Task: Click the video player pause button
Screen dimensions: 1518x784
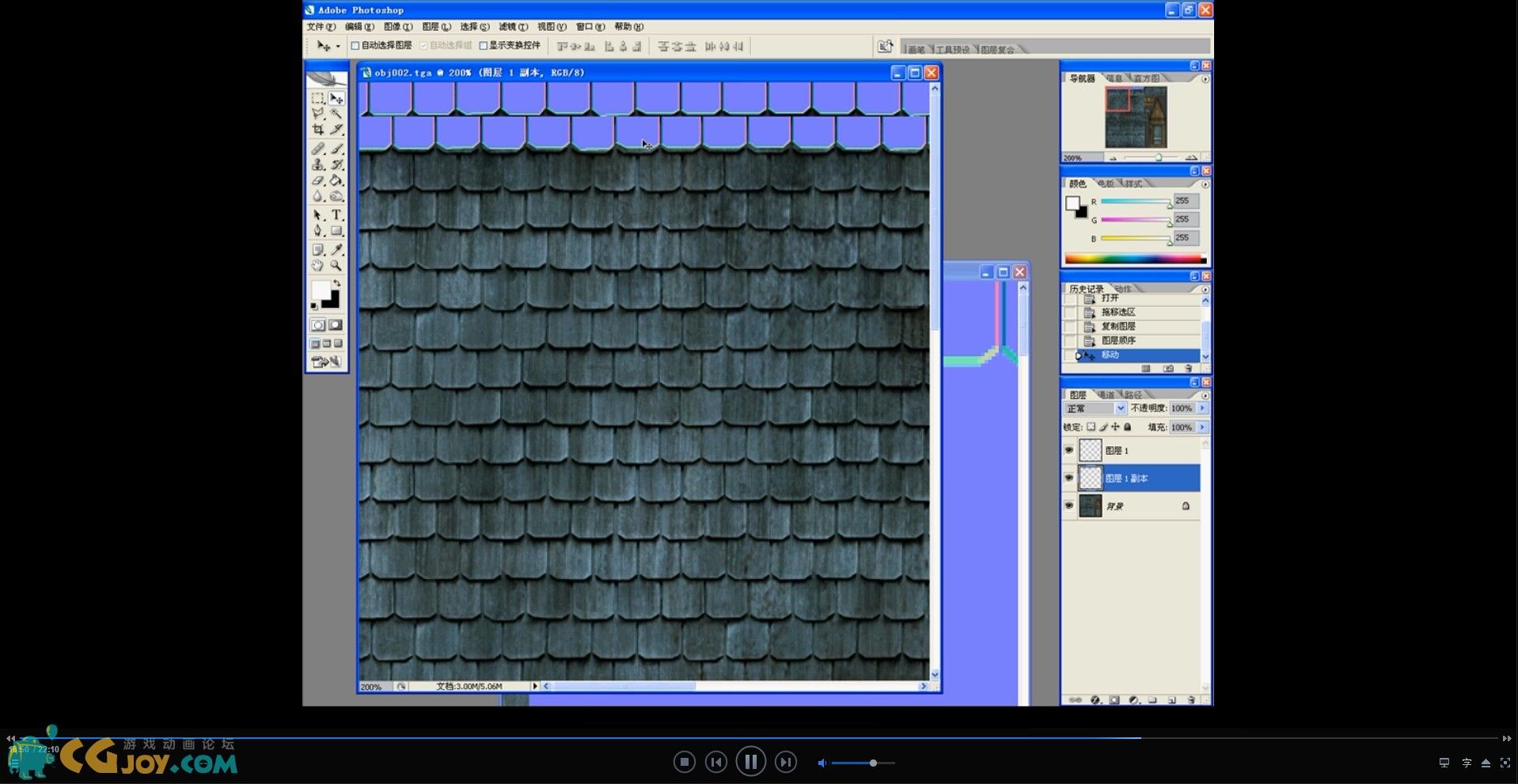Action: click(x=750, y=762)
